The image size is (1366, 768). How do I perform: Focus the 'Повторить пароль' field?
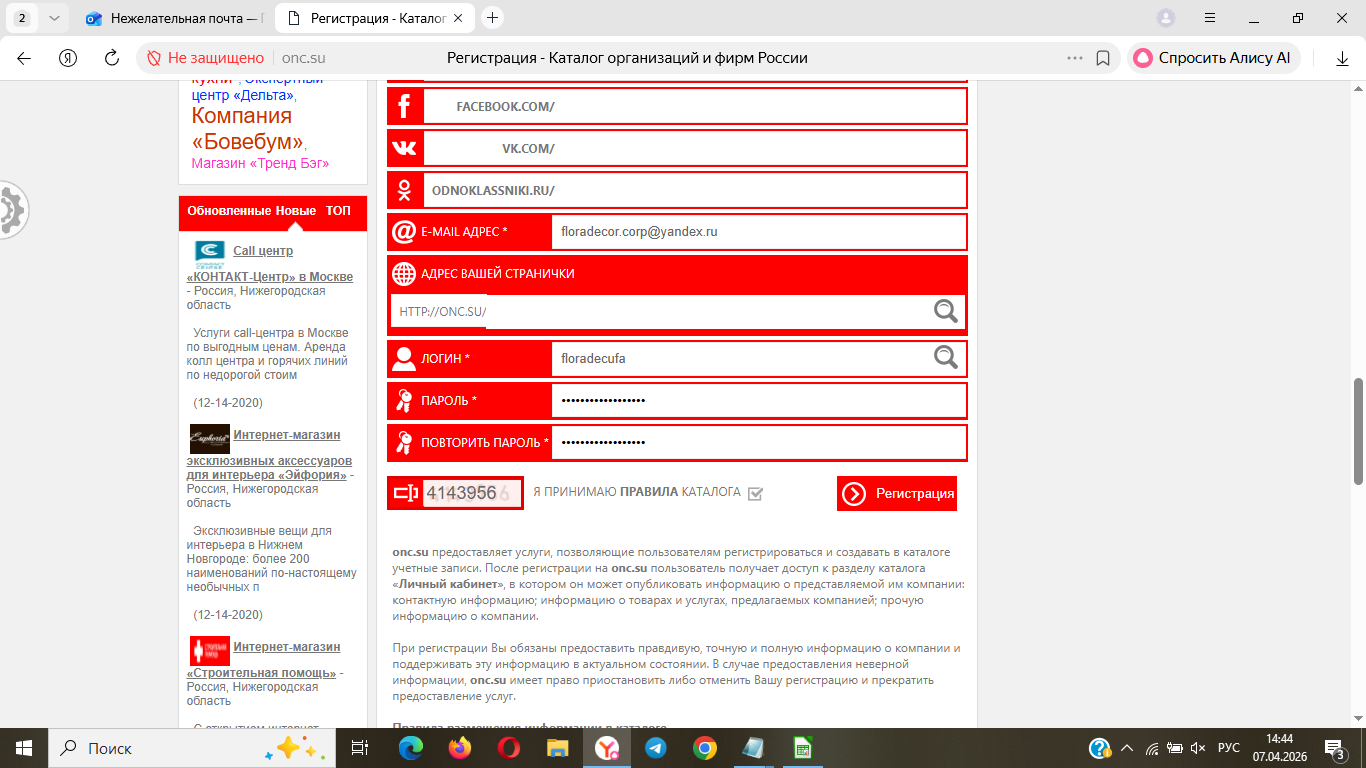[759, 442]
